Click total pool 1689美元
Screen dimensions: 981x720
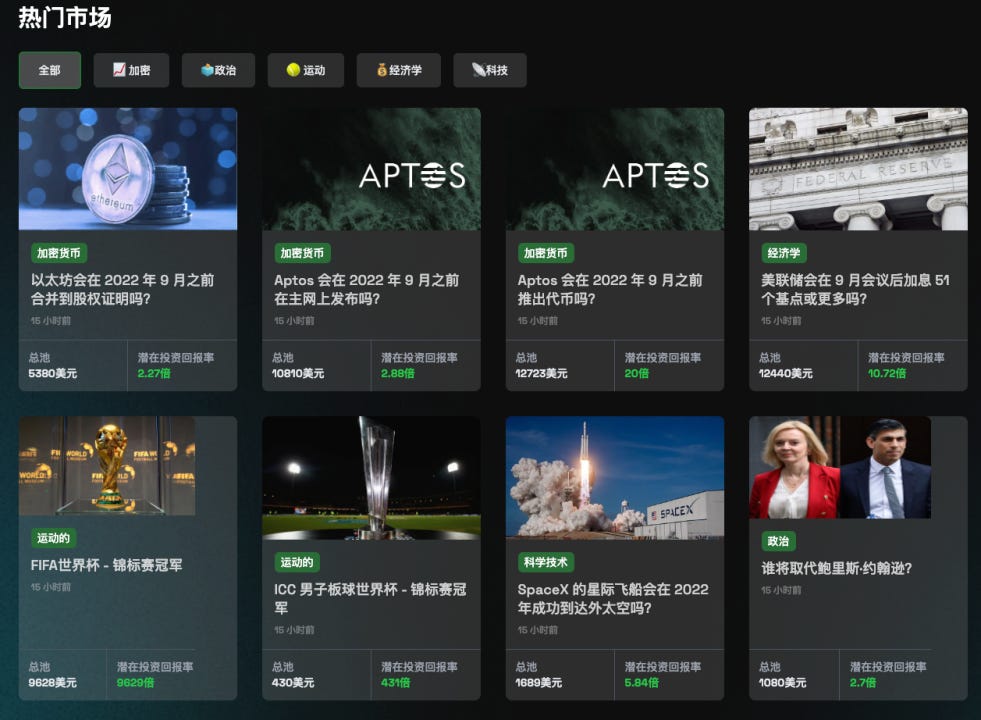(539, 682)
